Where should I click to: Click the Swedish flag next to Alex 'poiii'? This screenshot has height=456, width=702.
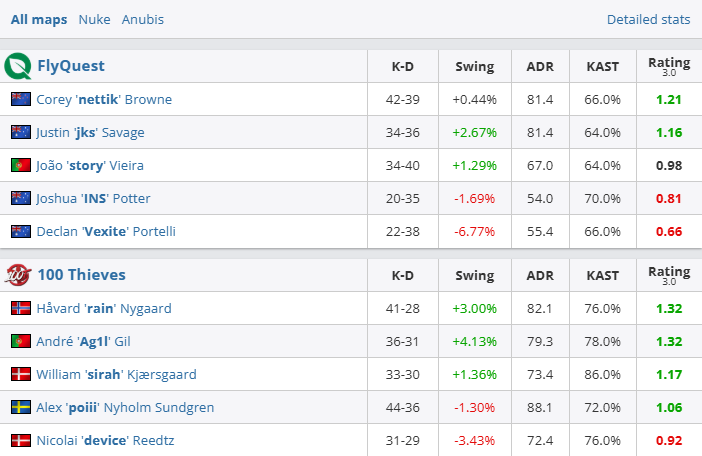coord(20,407)
